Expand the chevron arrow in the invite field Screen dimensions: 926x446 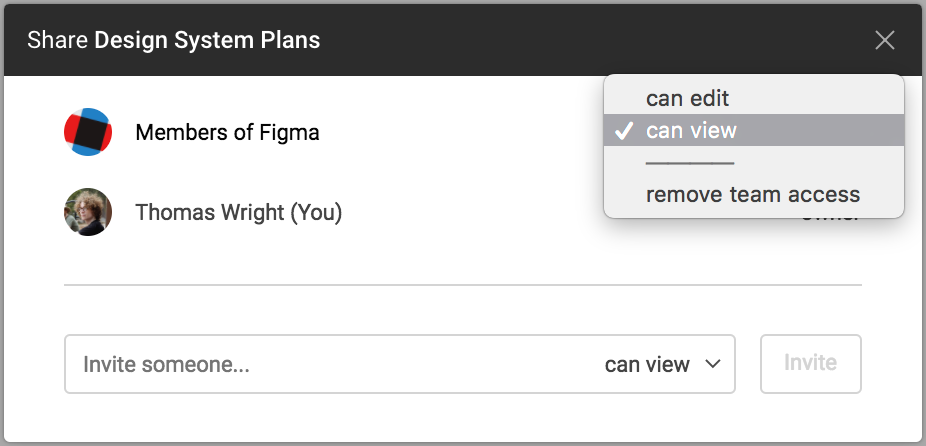[x=713, y=364]
